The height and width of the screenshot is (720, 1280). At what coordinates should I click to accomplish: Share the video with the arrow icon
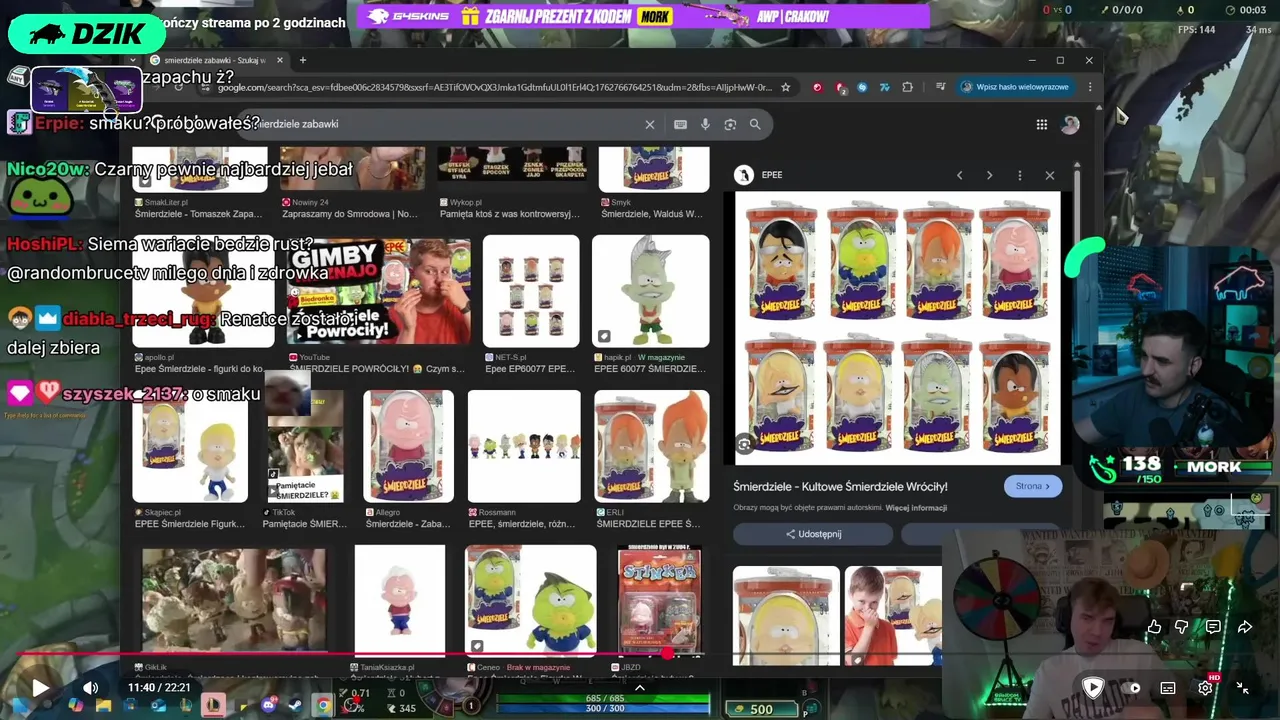coord(1245,627)
